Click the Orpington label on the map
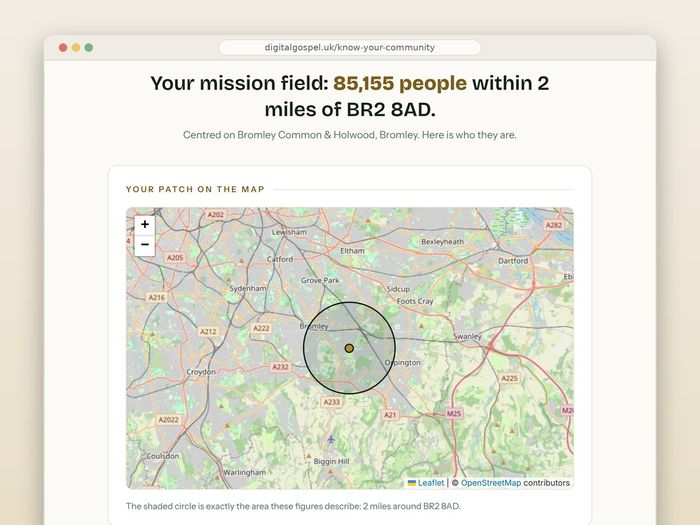Screen dimensions: 700x525 (403, 362)
